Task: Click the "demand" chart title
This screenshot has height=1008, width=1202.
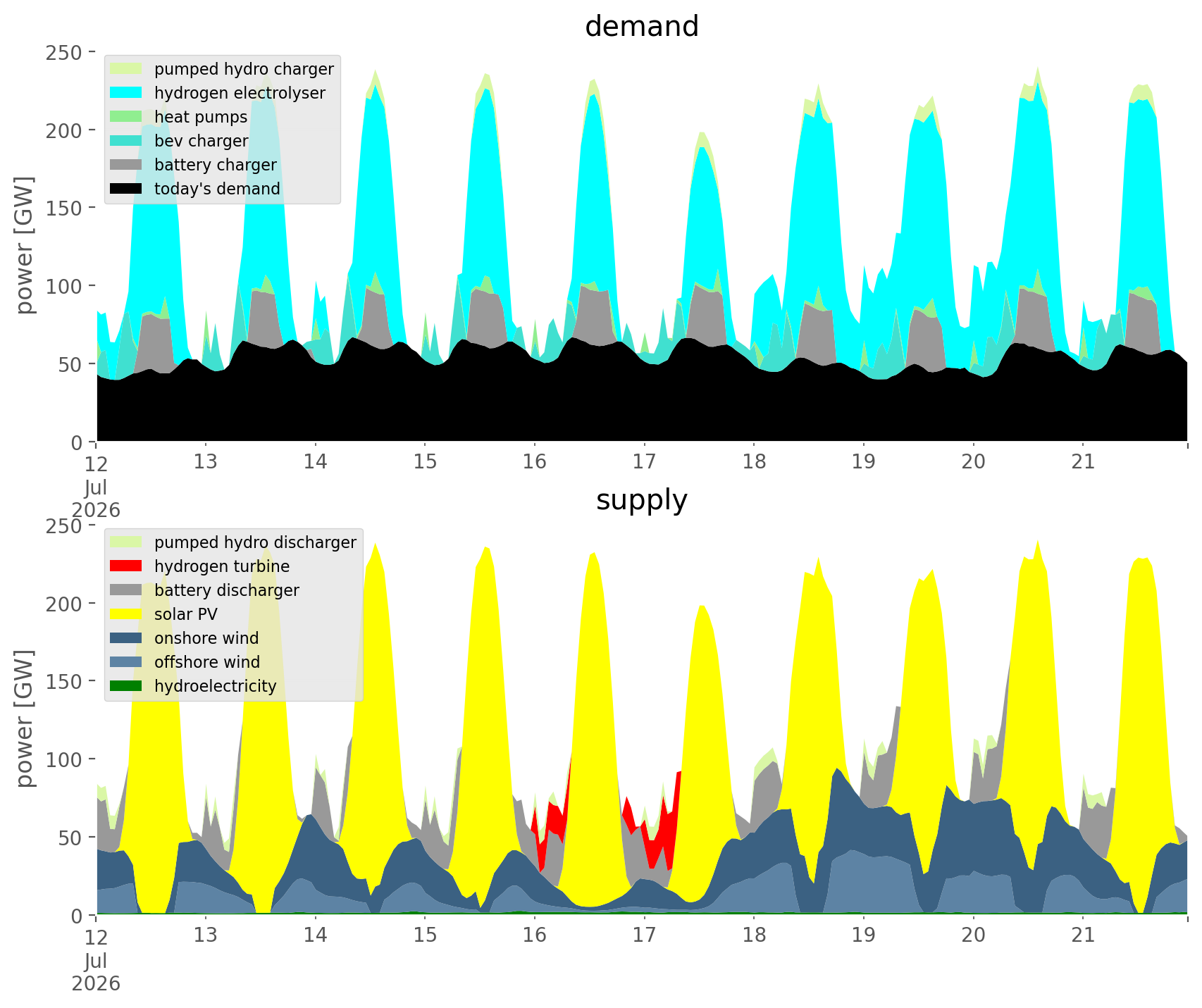Action: click(642, 27)
